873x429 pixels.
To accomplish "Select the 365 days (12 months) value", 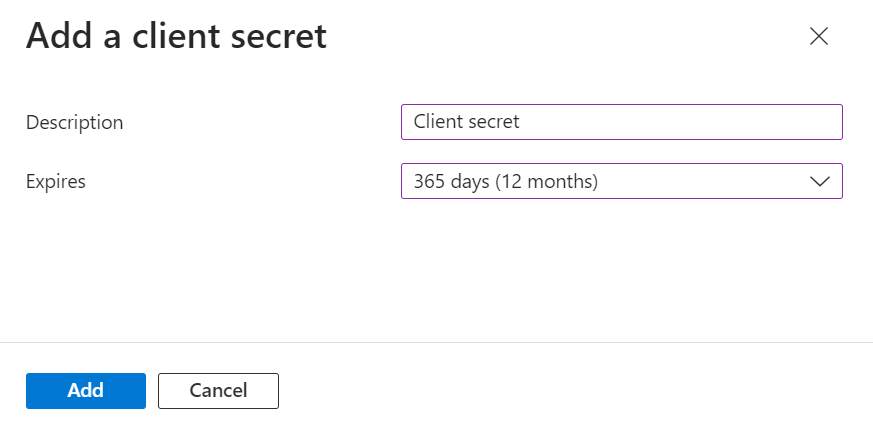I will point(505,182).
